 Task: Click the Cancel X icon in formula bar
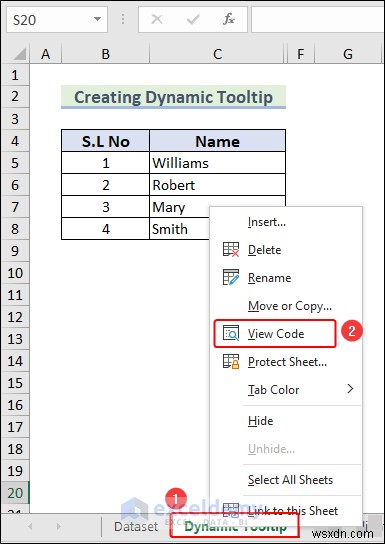click(157, 19)
